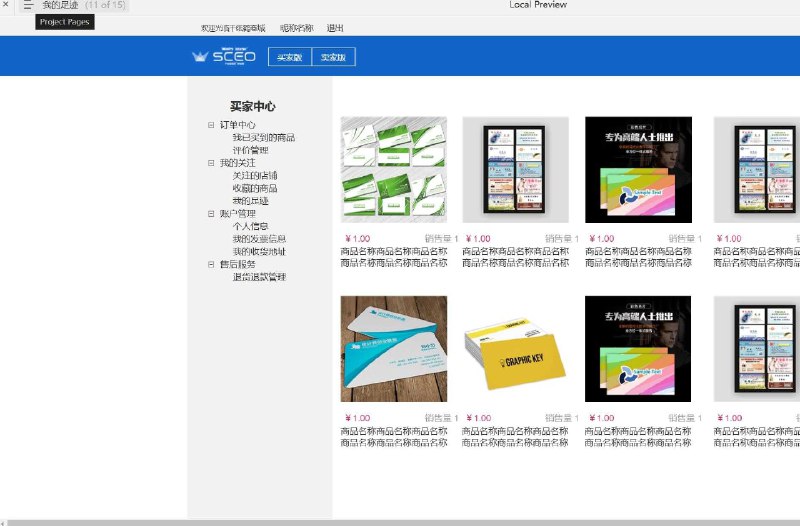Select 售后服务 in the sidebar
The height and width of the screenshot is (526, 800).
point(237,264)
